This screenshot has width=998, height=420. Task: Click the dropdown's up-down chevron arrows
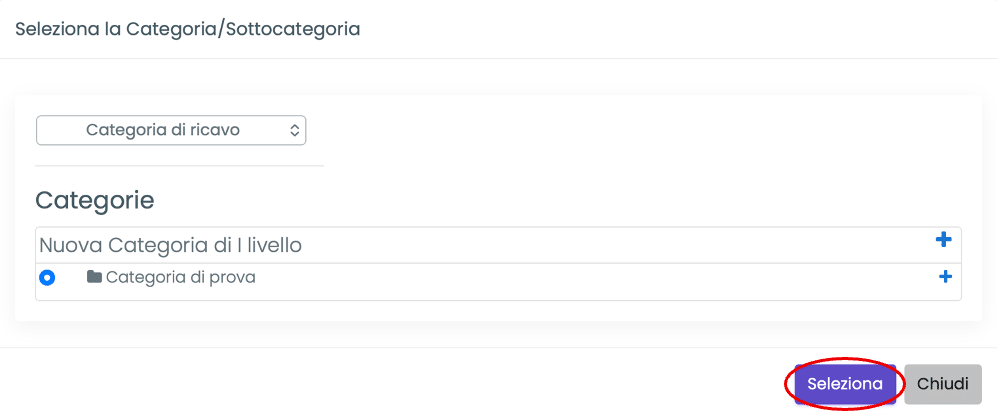[294, 130]
